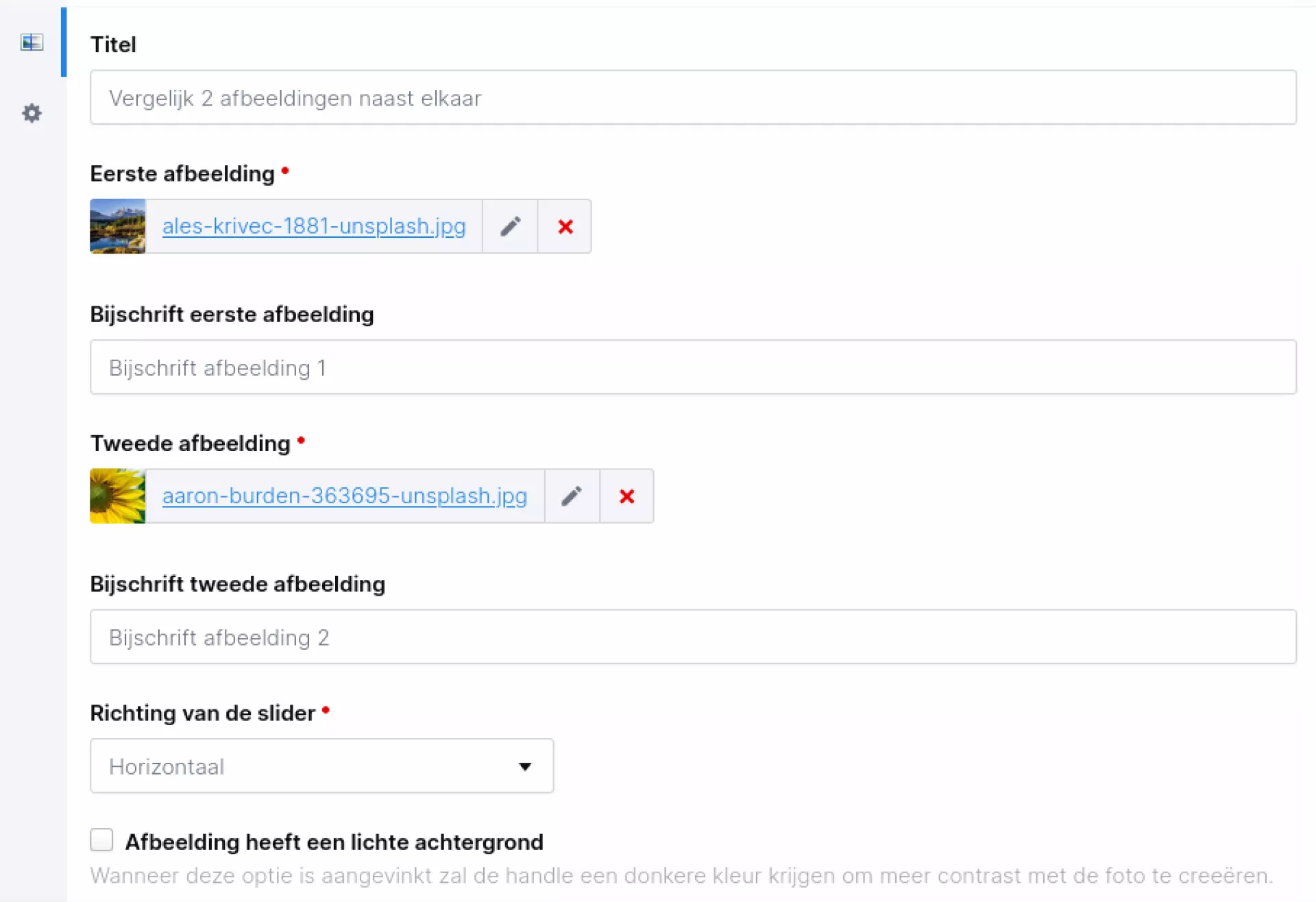
Task: Click the Bijschrift afbeelding 1 field
Action: pyautogui.click(x=692, y=367)
